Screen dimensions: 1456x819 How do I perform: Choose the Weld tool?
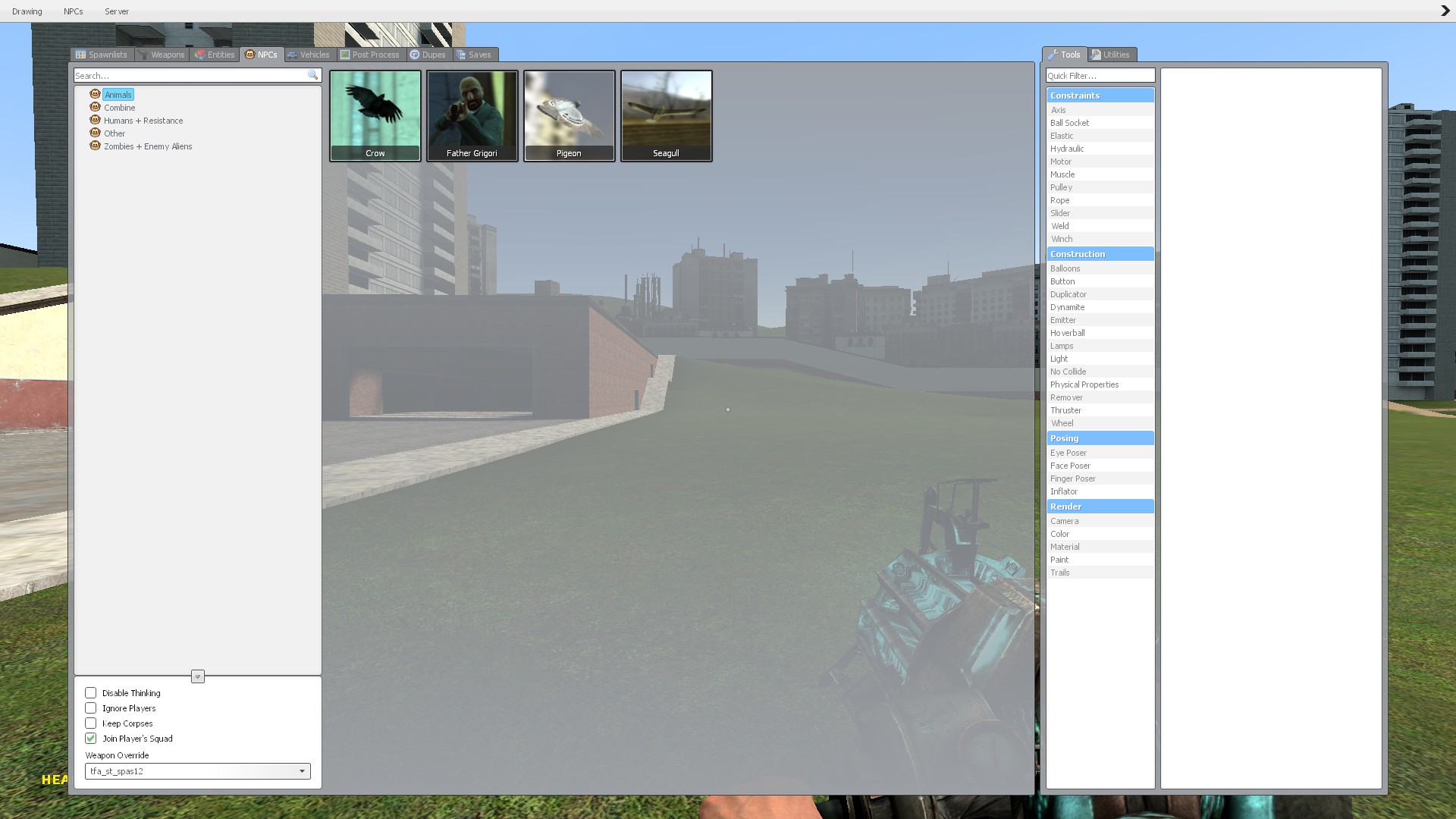pos(1100,226)
